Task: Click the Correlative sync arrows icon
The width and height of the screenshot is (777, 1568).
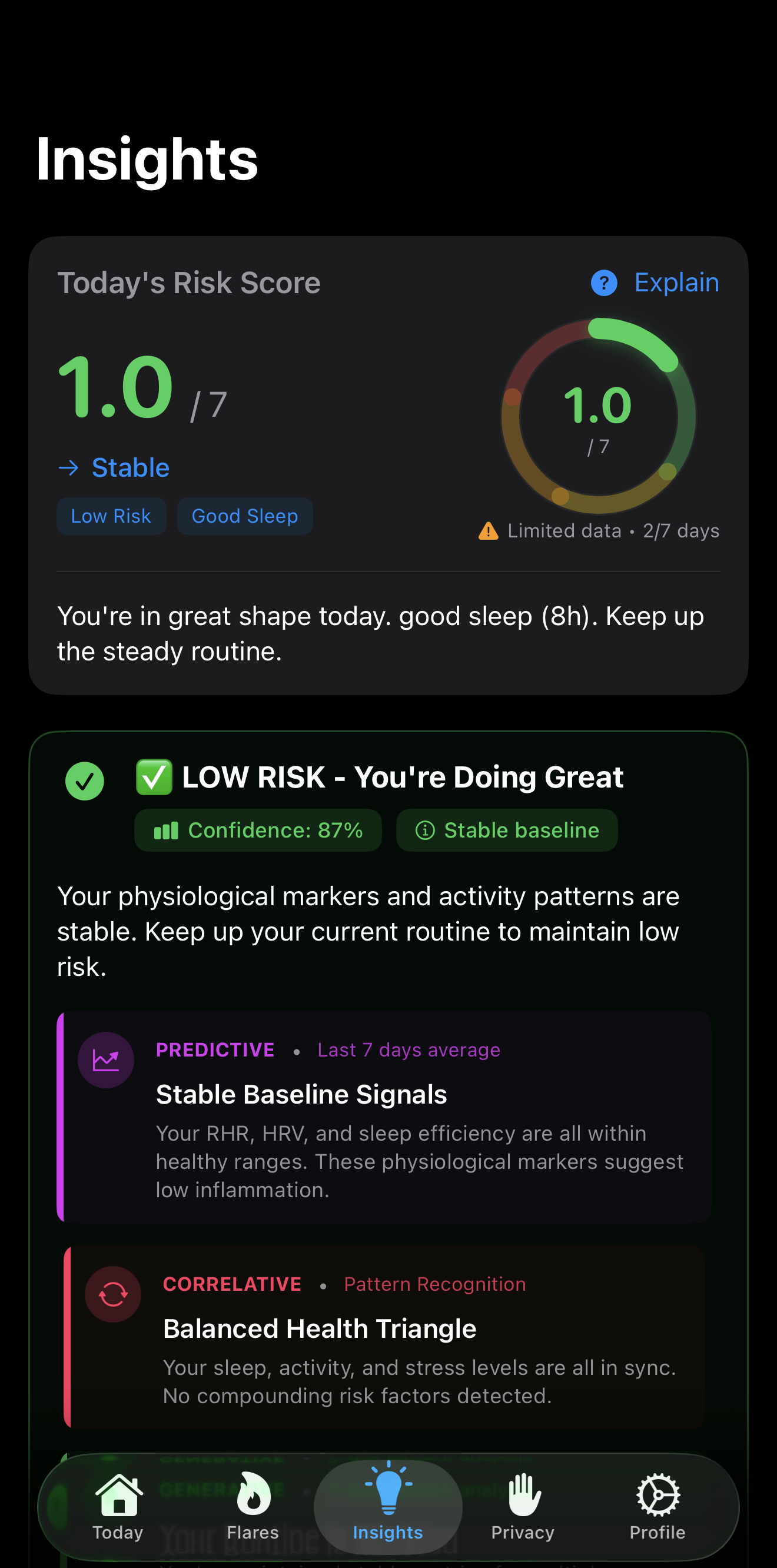Action: pos(112,1294)
